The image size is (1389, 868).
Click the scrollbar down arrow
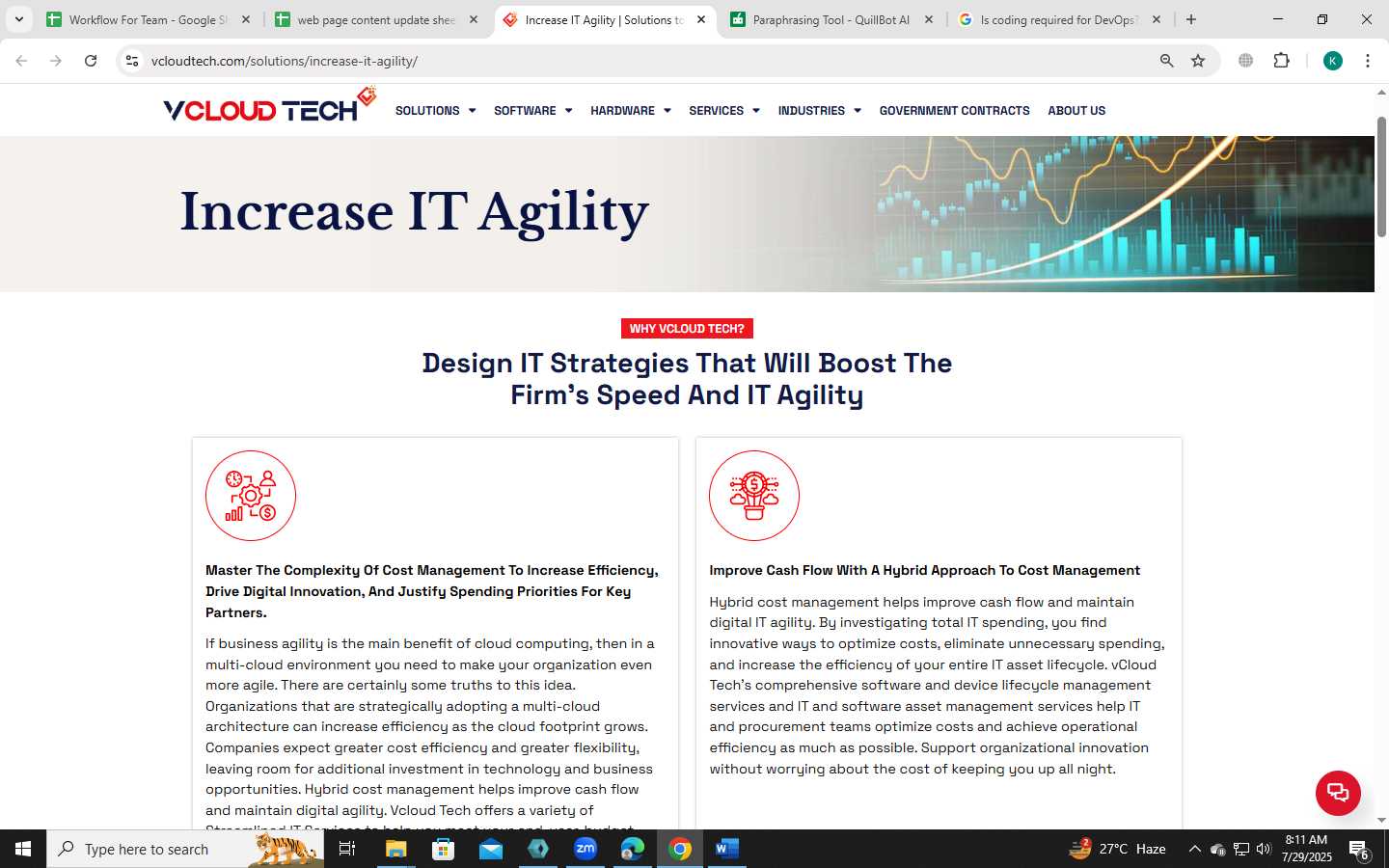(x=1381, y=821)
